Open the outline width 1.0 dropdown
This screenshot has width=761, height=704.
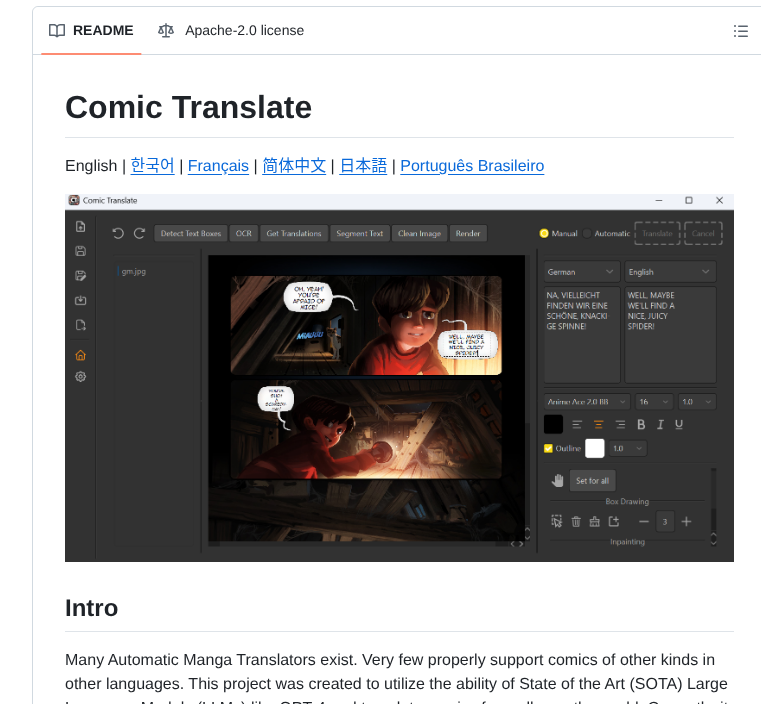coord(628,448)
